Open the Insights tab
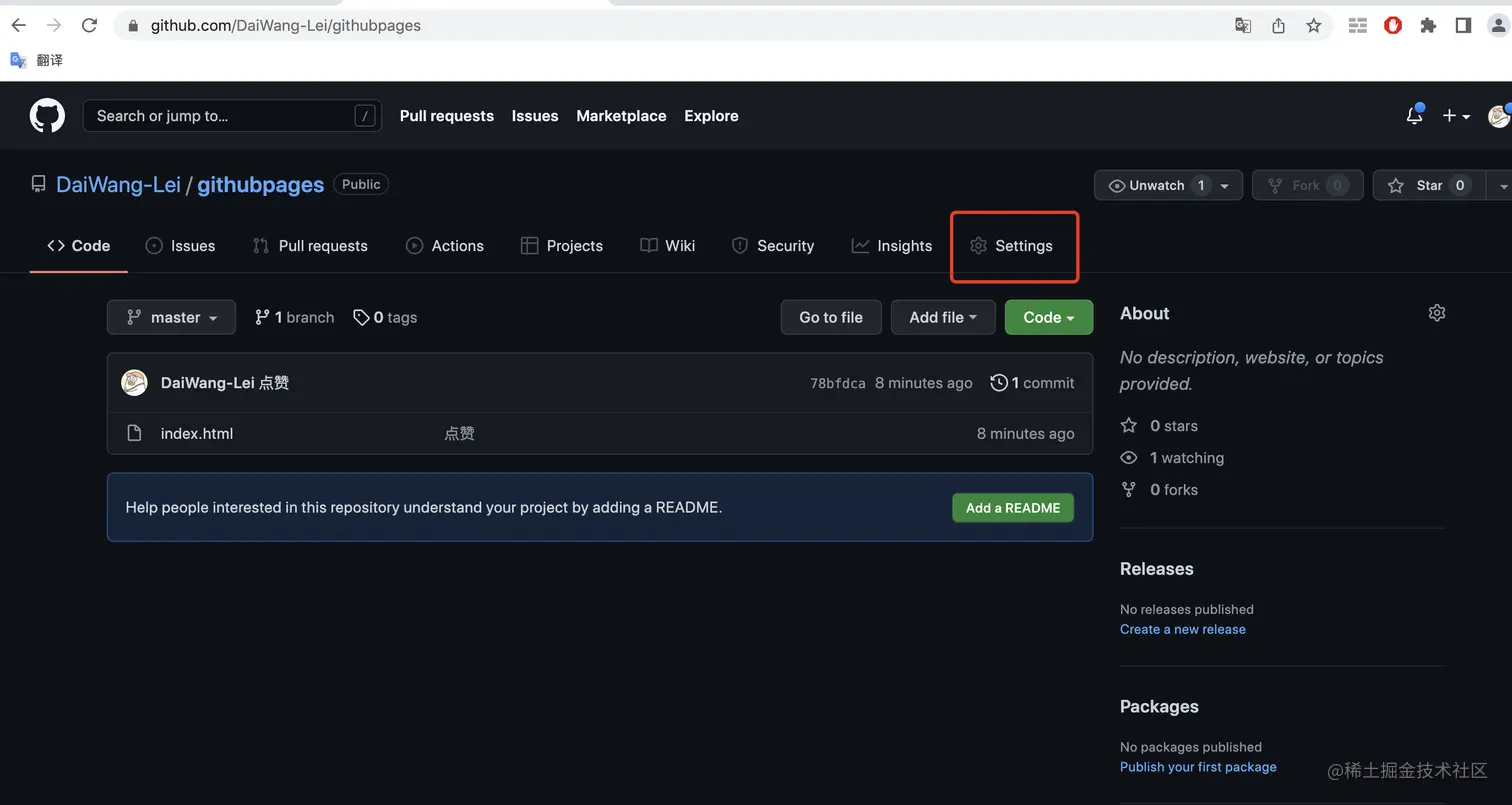Screen dimensions: 1512x805 [x=892, y=246]
